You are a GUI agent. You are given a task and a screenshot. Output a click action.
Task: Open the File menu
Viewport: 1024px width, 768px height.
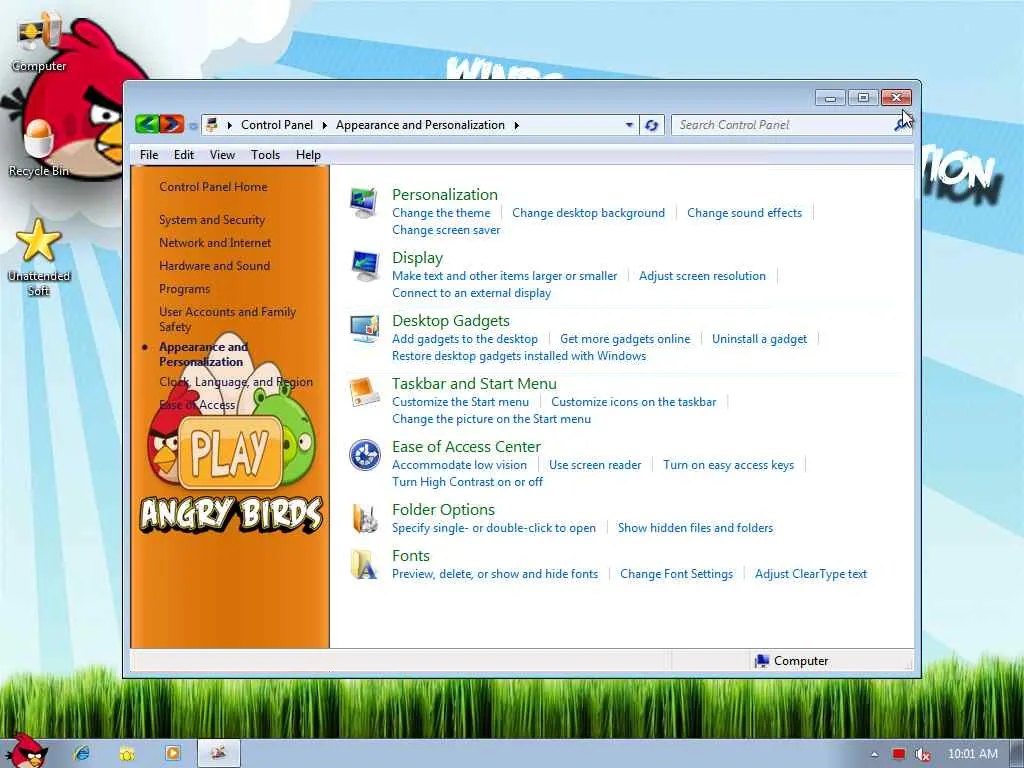coord(149,155)
